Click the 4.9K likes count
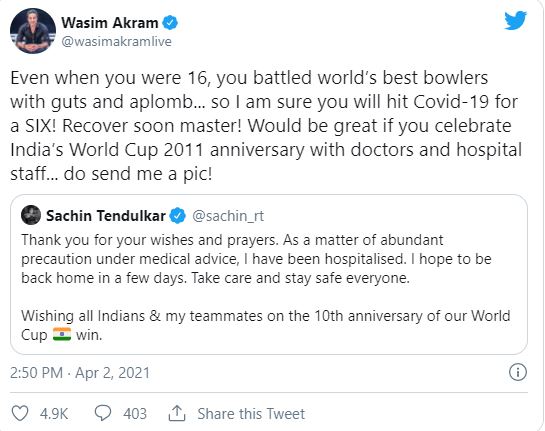545x431 pixels. (54, 414)
